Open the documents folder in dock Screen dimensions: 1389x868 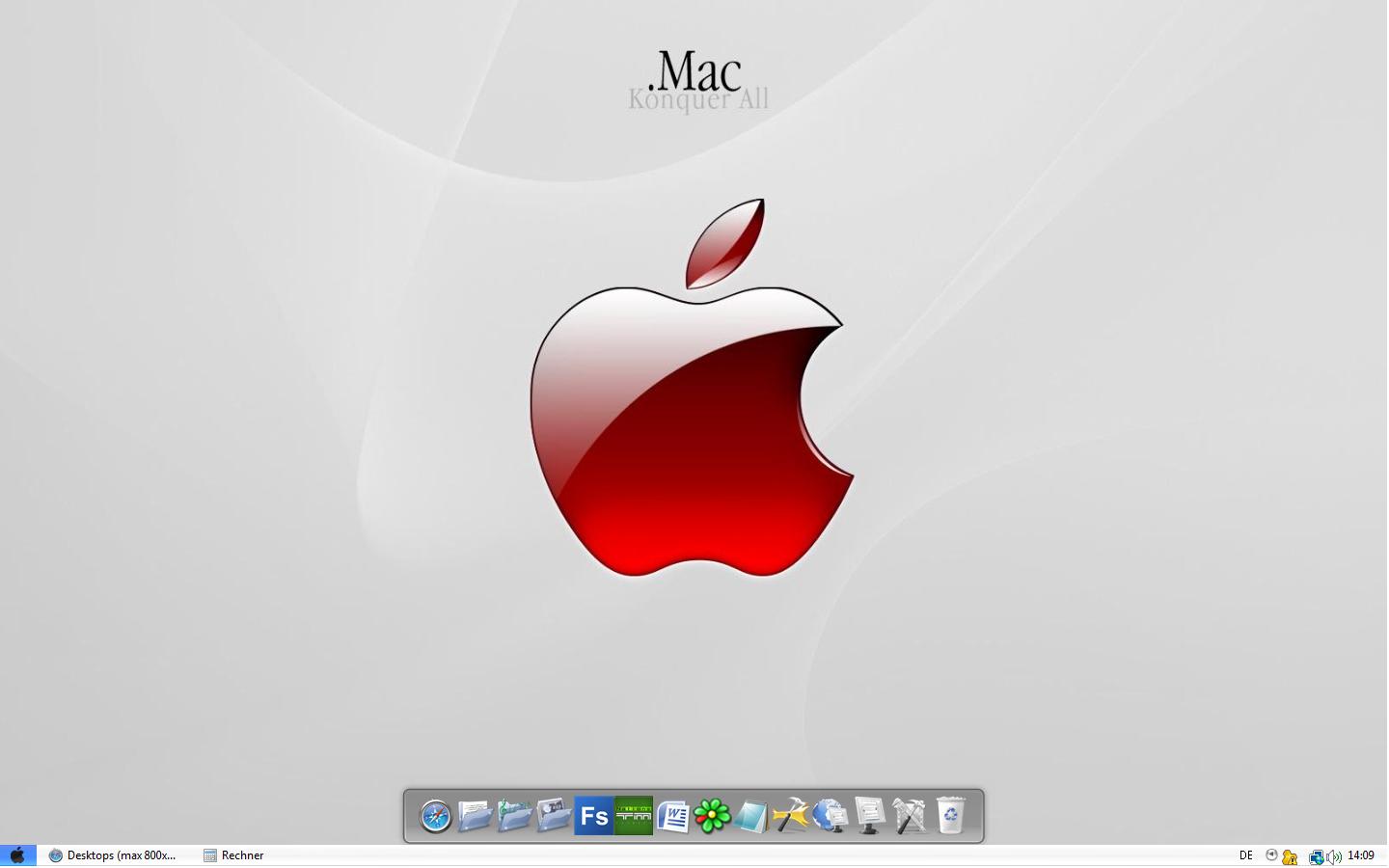(x=475, y=816)
